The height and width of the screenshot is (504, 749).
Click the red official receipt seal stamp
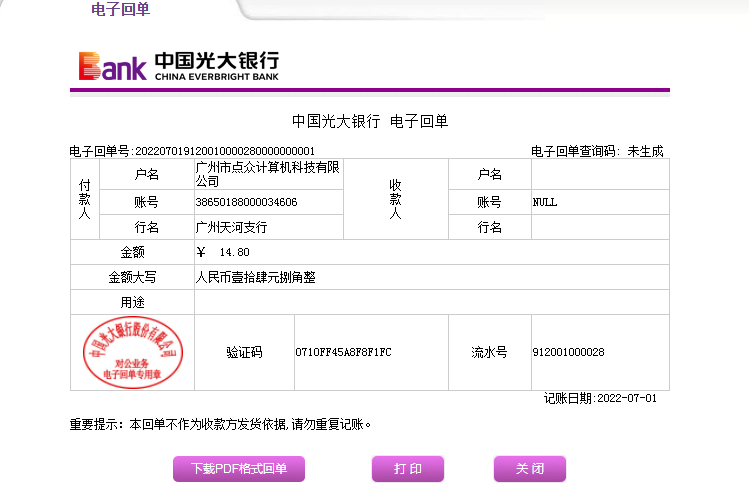pos(133,352)
